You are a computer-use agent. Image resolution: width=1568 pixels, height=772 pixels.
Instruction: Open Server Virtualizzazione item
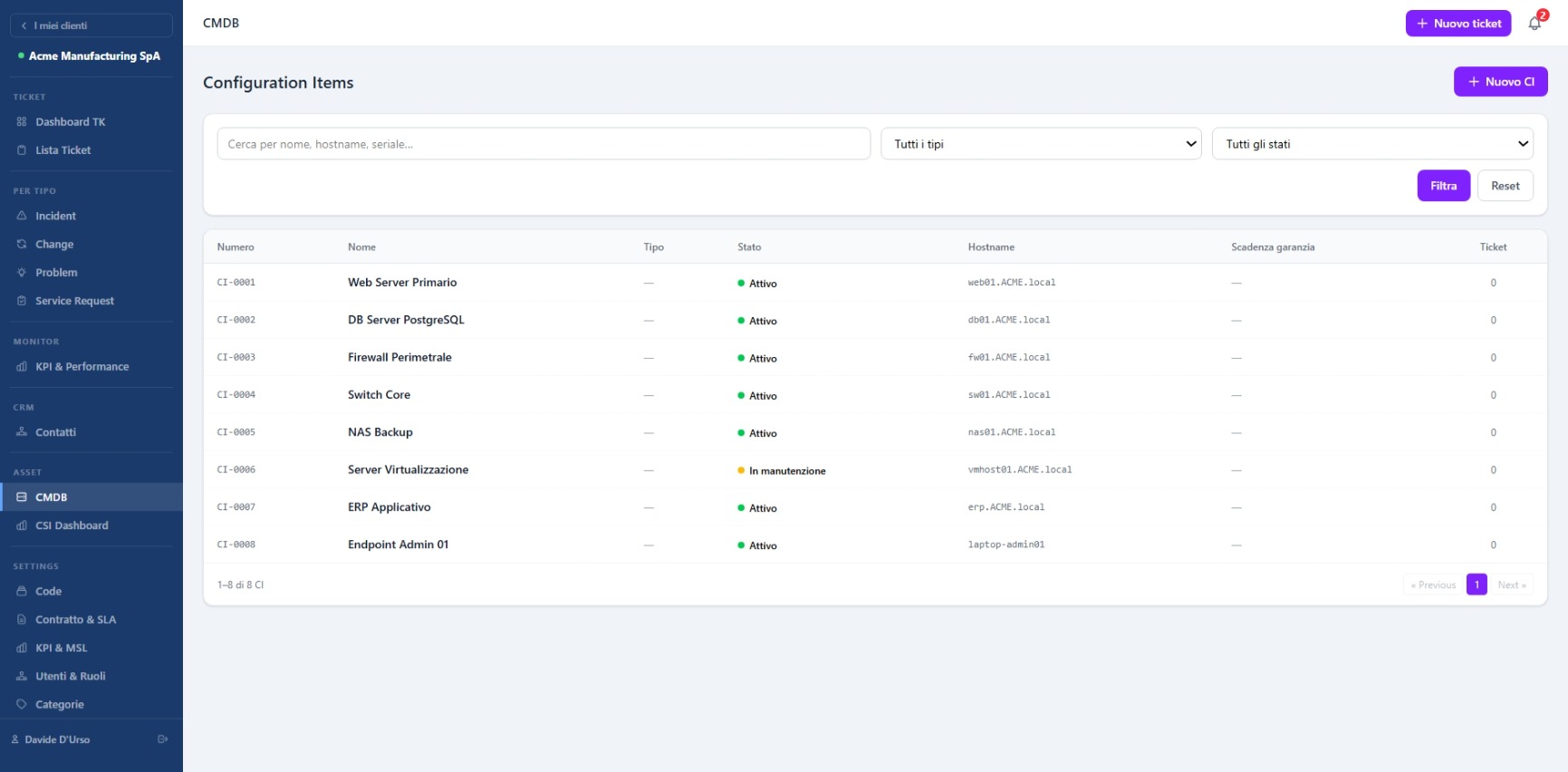coord(408,469)
